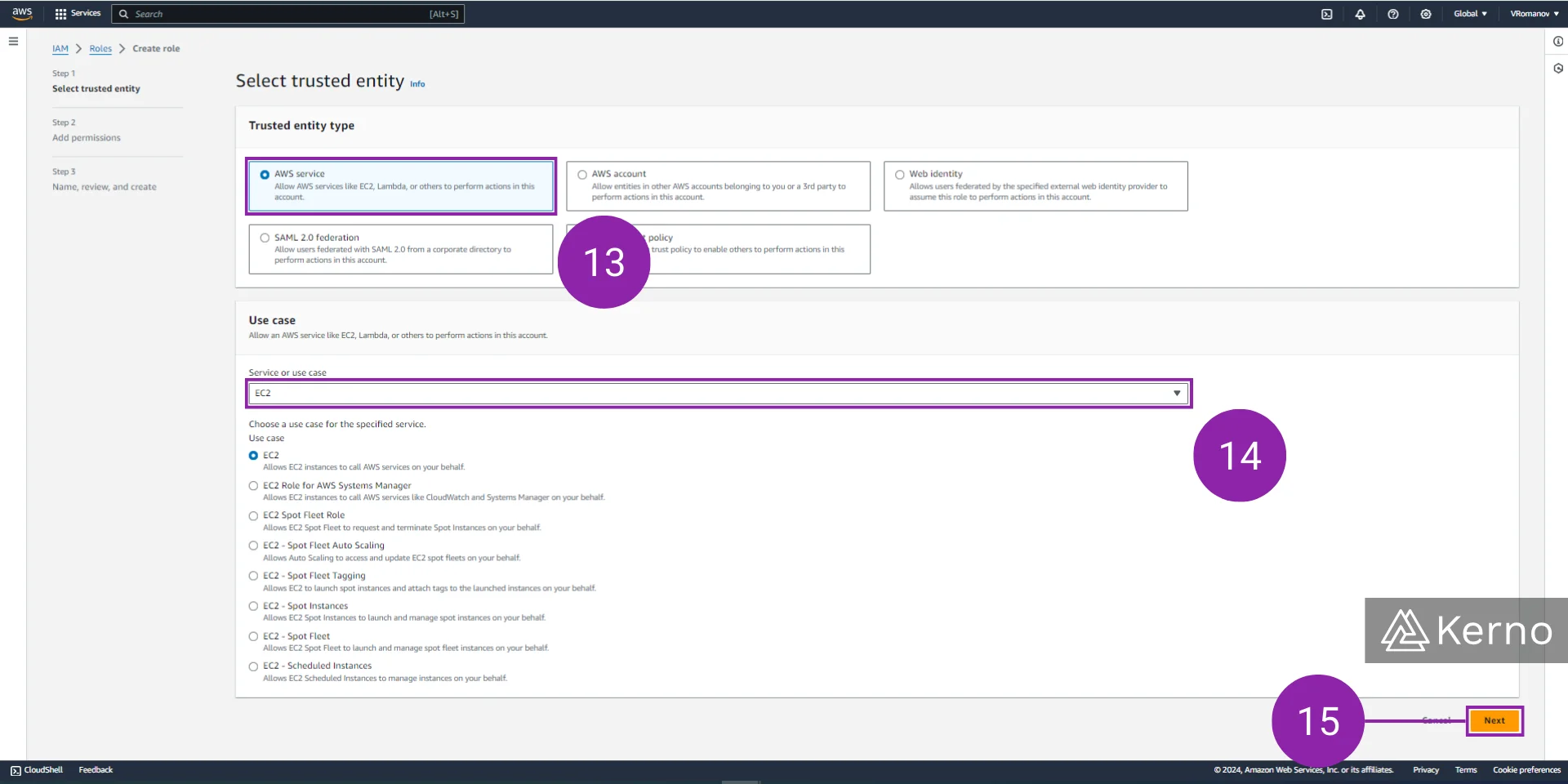Click the orange Next button

coord(1494,721)
